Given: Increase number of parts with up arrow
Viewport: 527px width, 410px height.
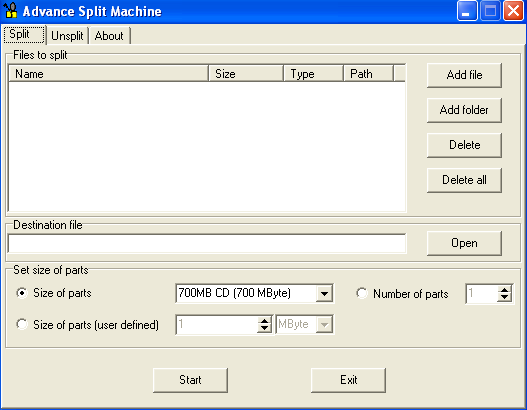Looking at the screenshot, I should (x=504, y=289).
